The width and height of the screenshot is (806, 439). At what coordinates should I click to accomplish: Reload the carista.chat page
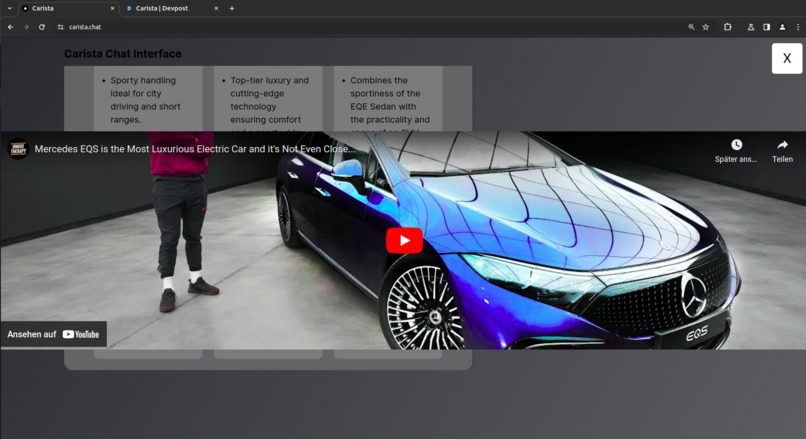(x=42, y=27)
